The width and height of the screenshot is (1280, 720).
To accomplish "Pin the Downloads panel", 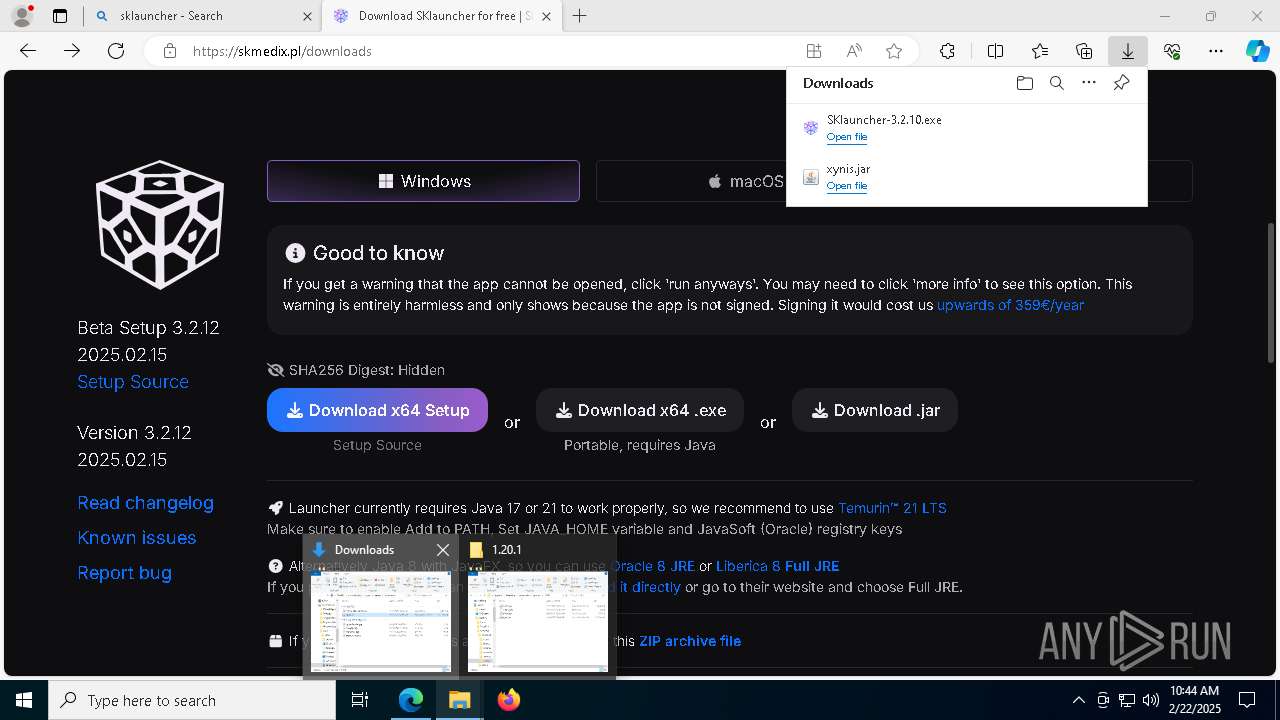I will [1121, 83].
